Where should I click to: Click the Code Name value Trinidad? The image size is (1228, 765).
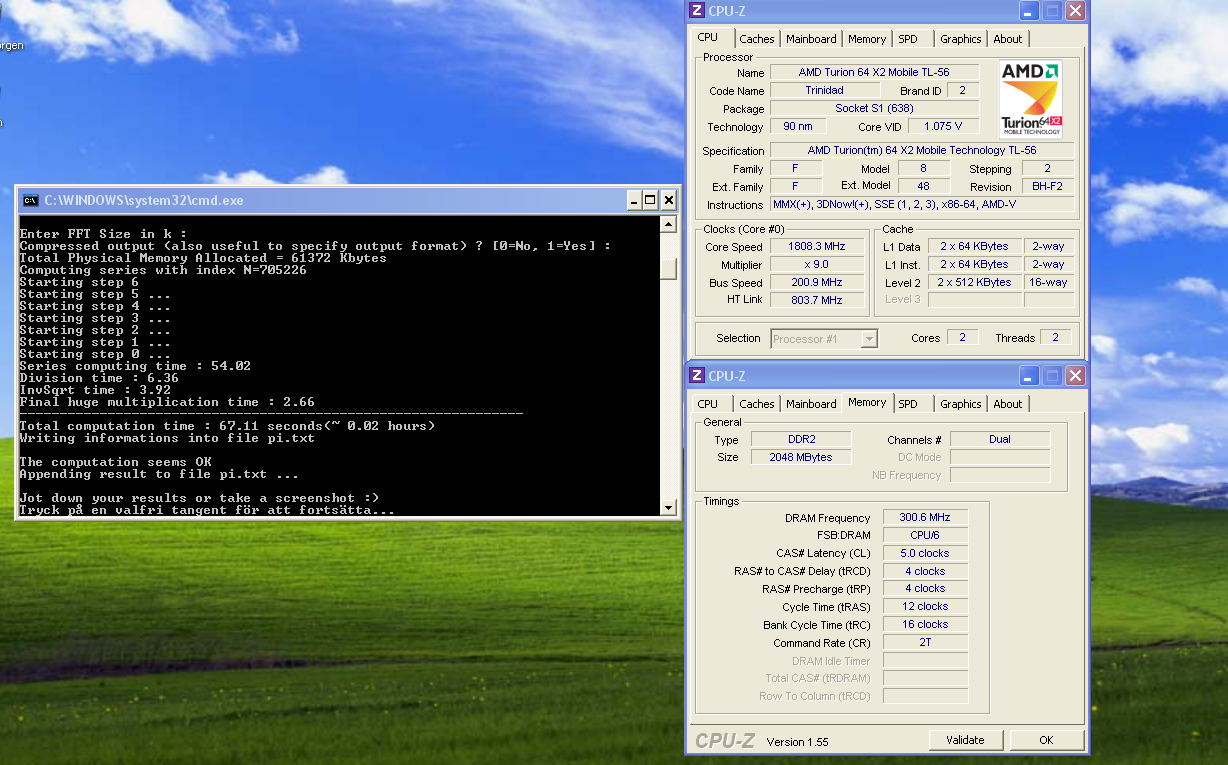coord(825,91)
